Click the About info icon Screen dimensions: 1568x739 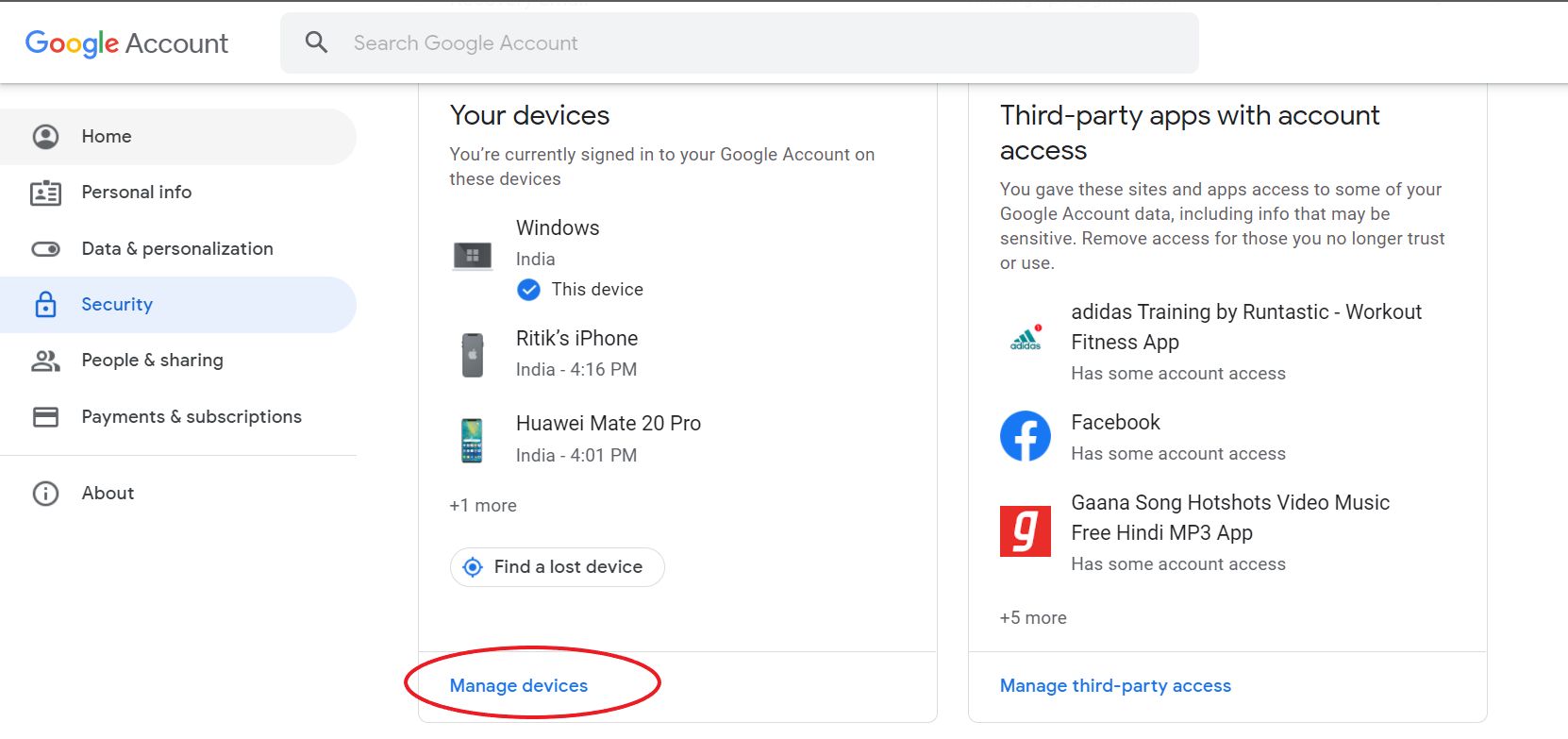pyautogui.click(x=45, y=494)
